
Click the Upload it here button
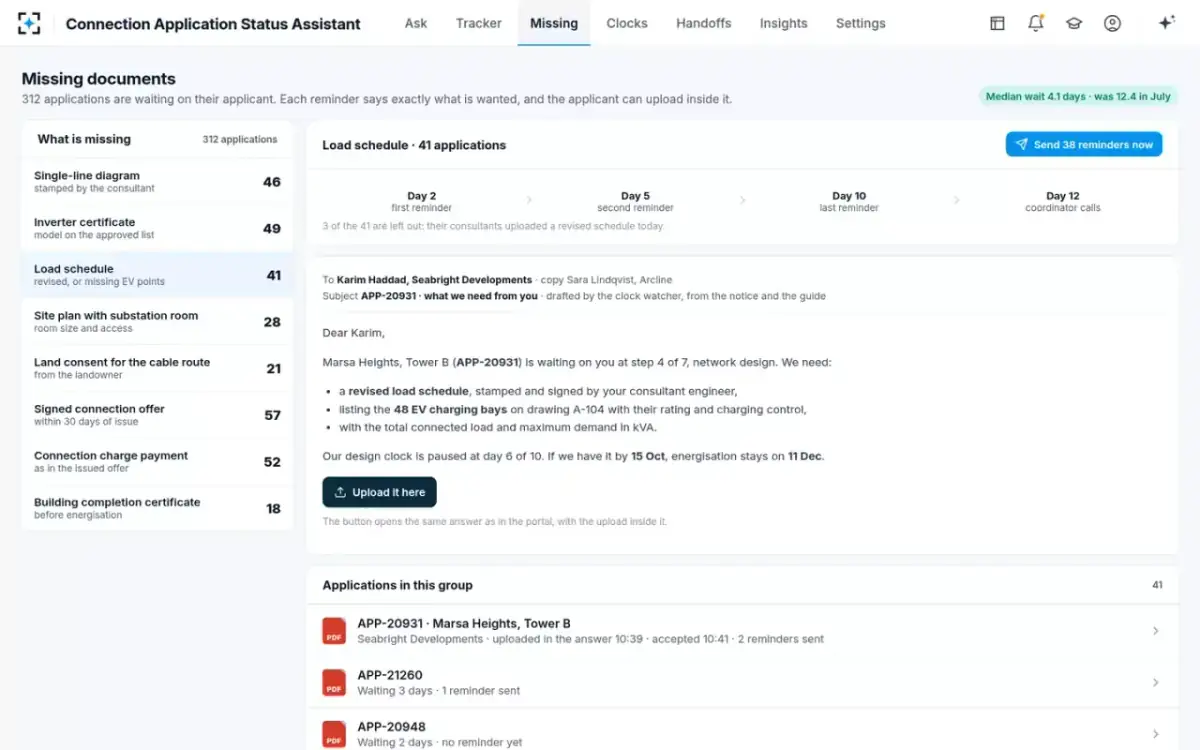coord(379,492)
